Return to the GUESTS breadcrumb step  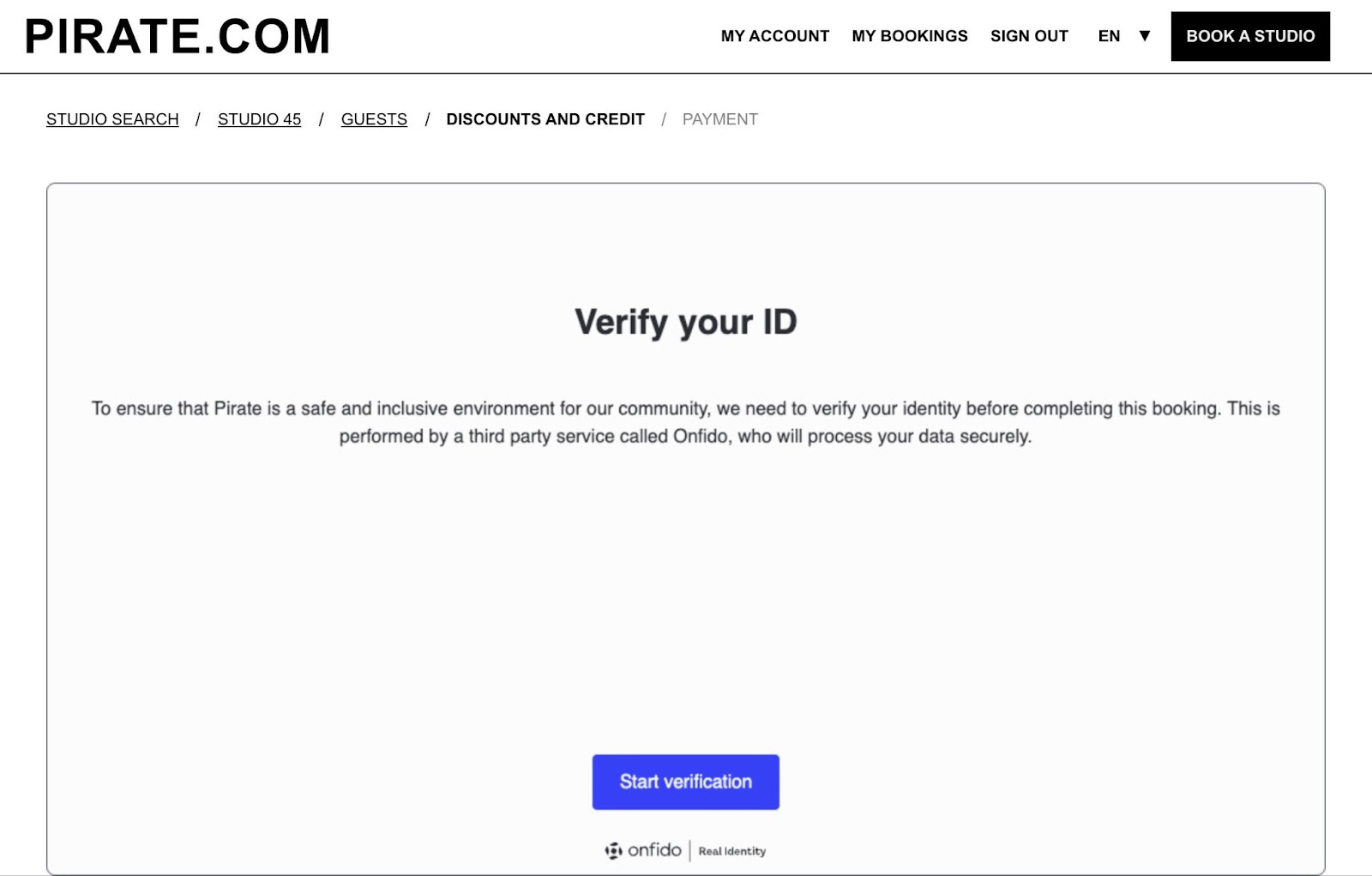(x=374, y=119)
